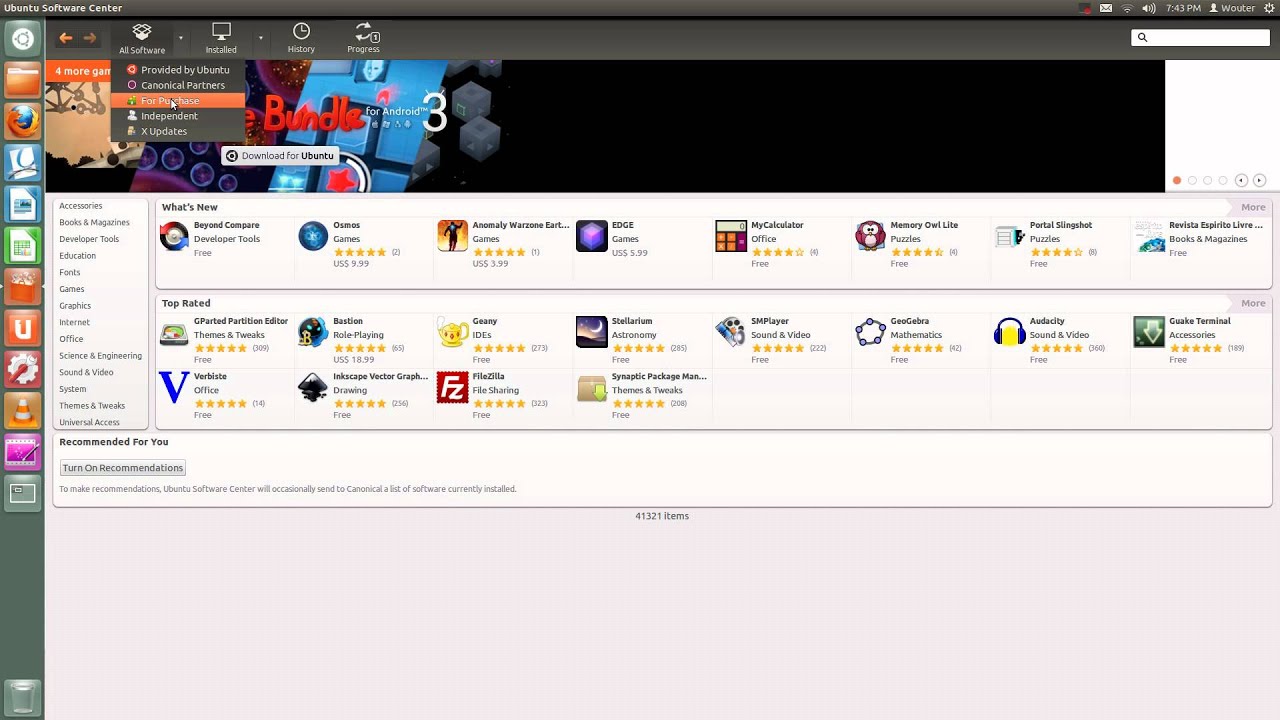Go forward with the right arrow
1280x720 pixels.
pos(90,38)
